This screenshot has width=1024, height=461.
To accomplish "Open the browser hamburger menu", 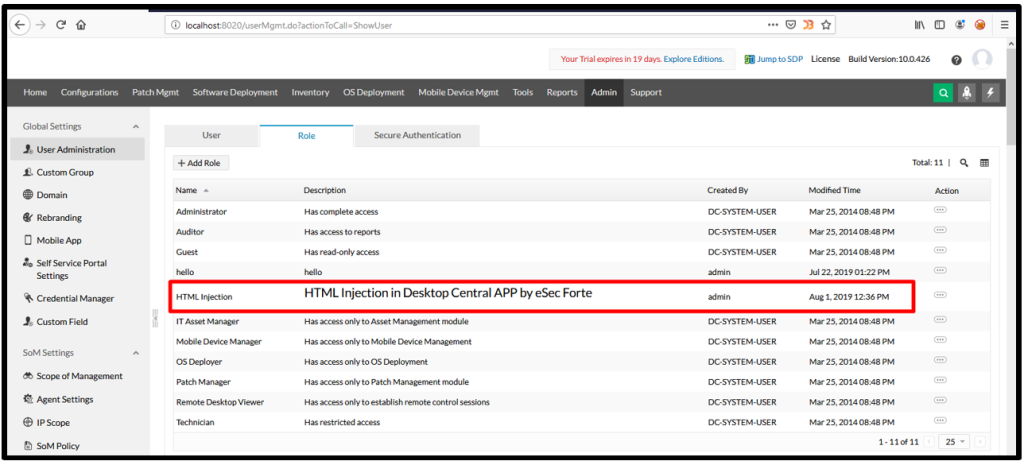I will point(1004,25).
